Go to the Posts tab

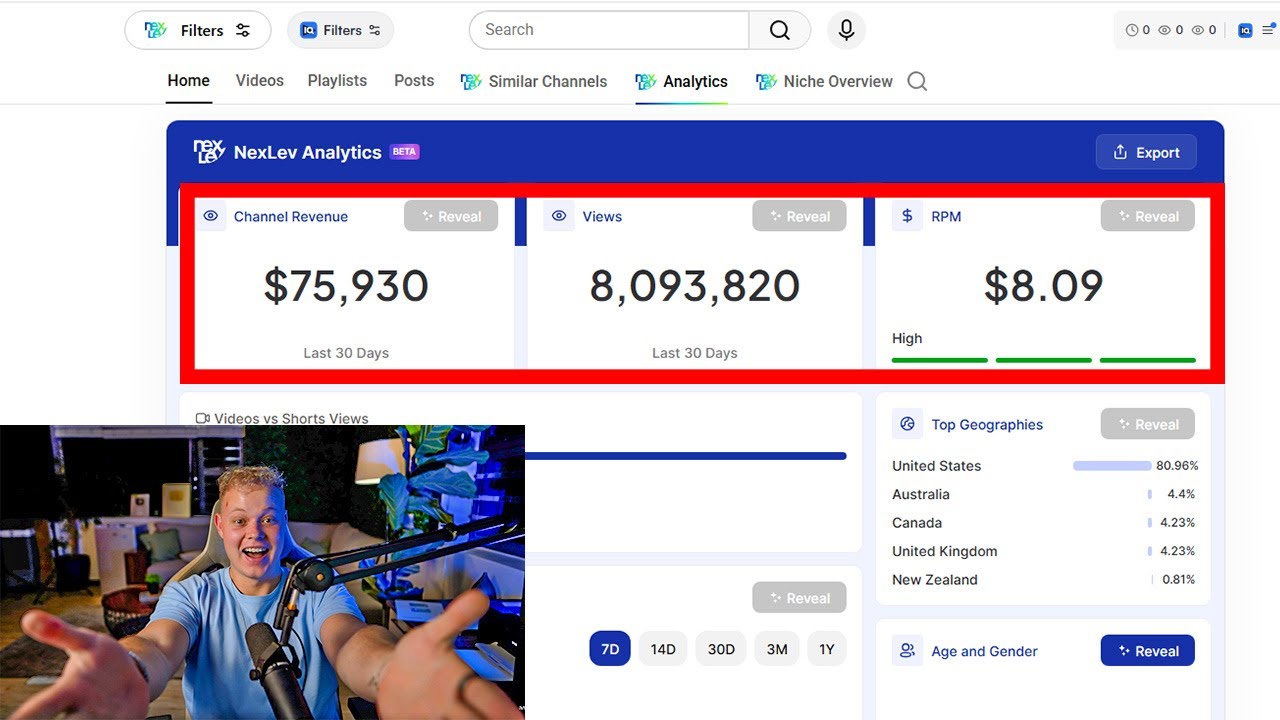click(x=414, y=81)
